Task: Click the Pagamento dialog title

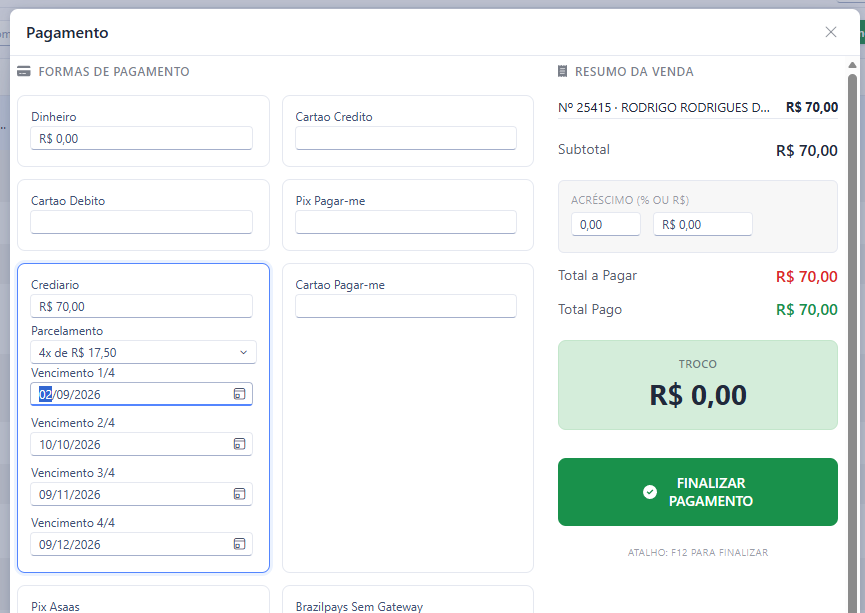Action: [67, 33]
